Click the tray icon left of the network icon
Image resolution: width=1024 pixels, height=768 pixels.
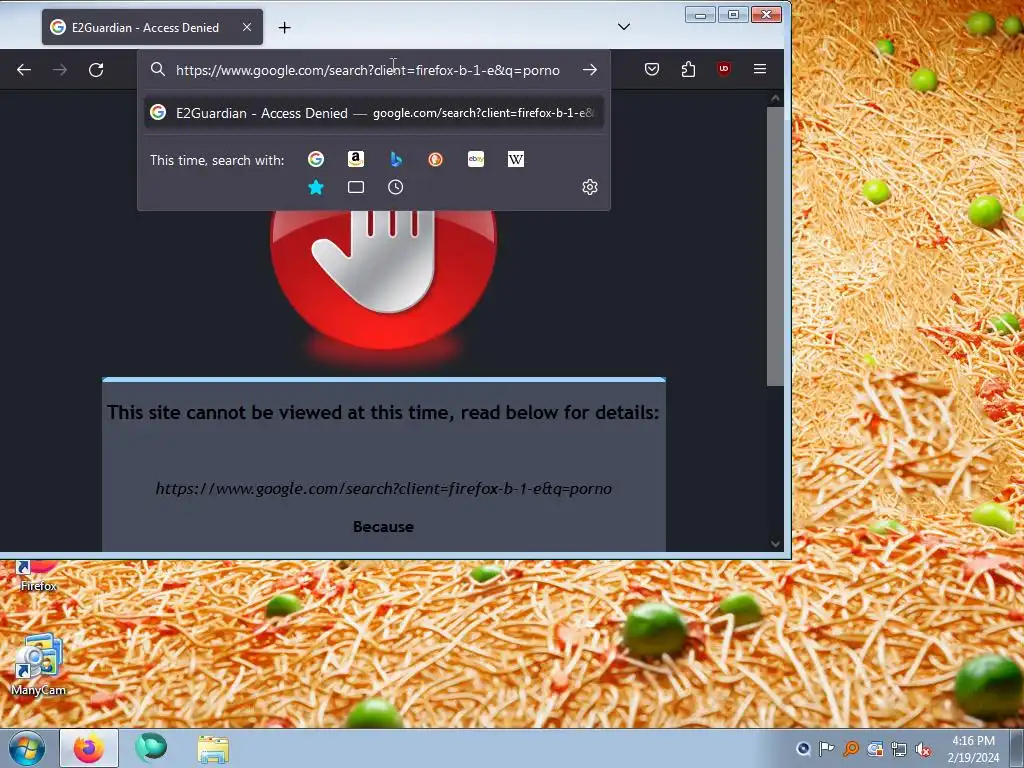point(875,748)
